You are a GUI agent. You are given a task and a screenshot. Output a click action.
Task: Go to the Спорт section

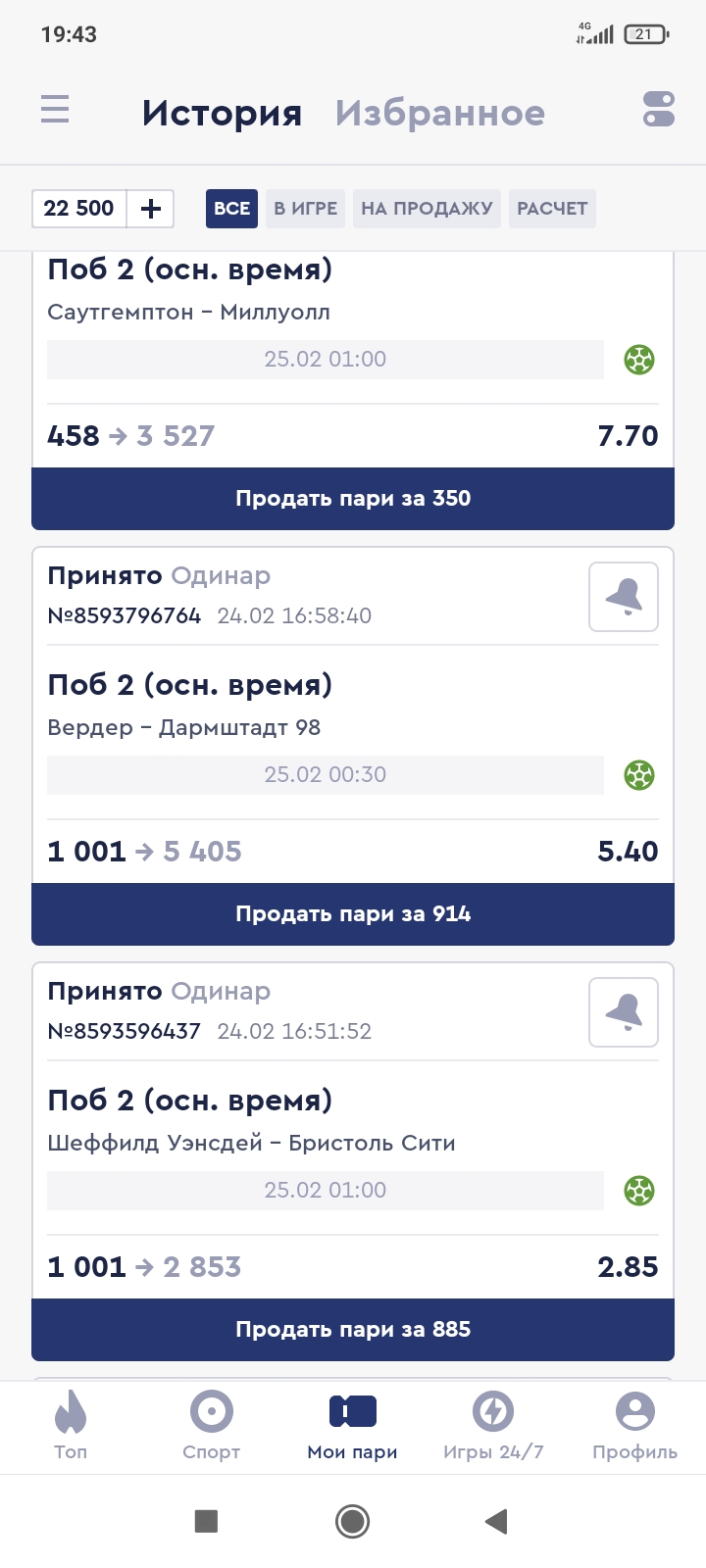pyautogui.click(x=212, y=1426)
